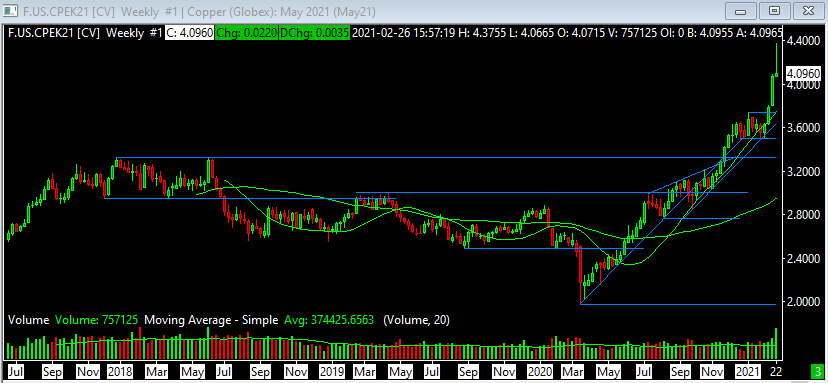This screenshot has height=383, width=828.
Task: Click the Avg: 374425.6563 readout
Action: coord(329,320)
